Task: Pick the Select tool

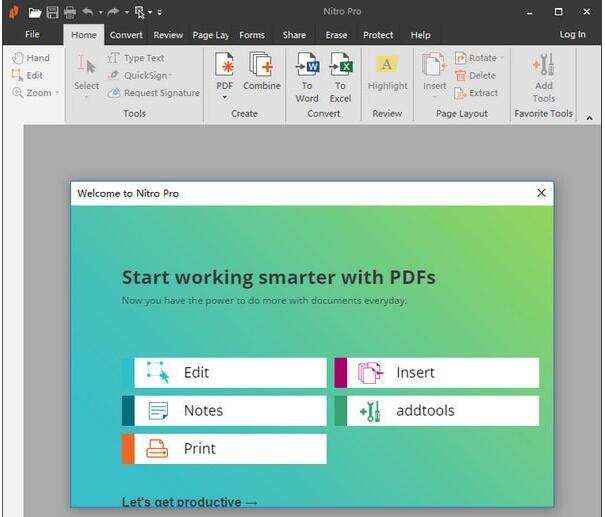Action: point(86,73)
